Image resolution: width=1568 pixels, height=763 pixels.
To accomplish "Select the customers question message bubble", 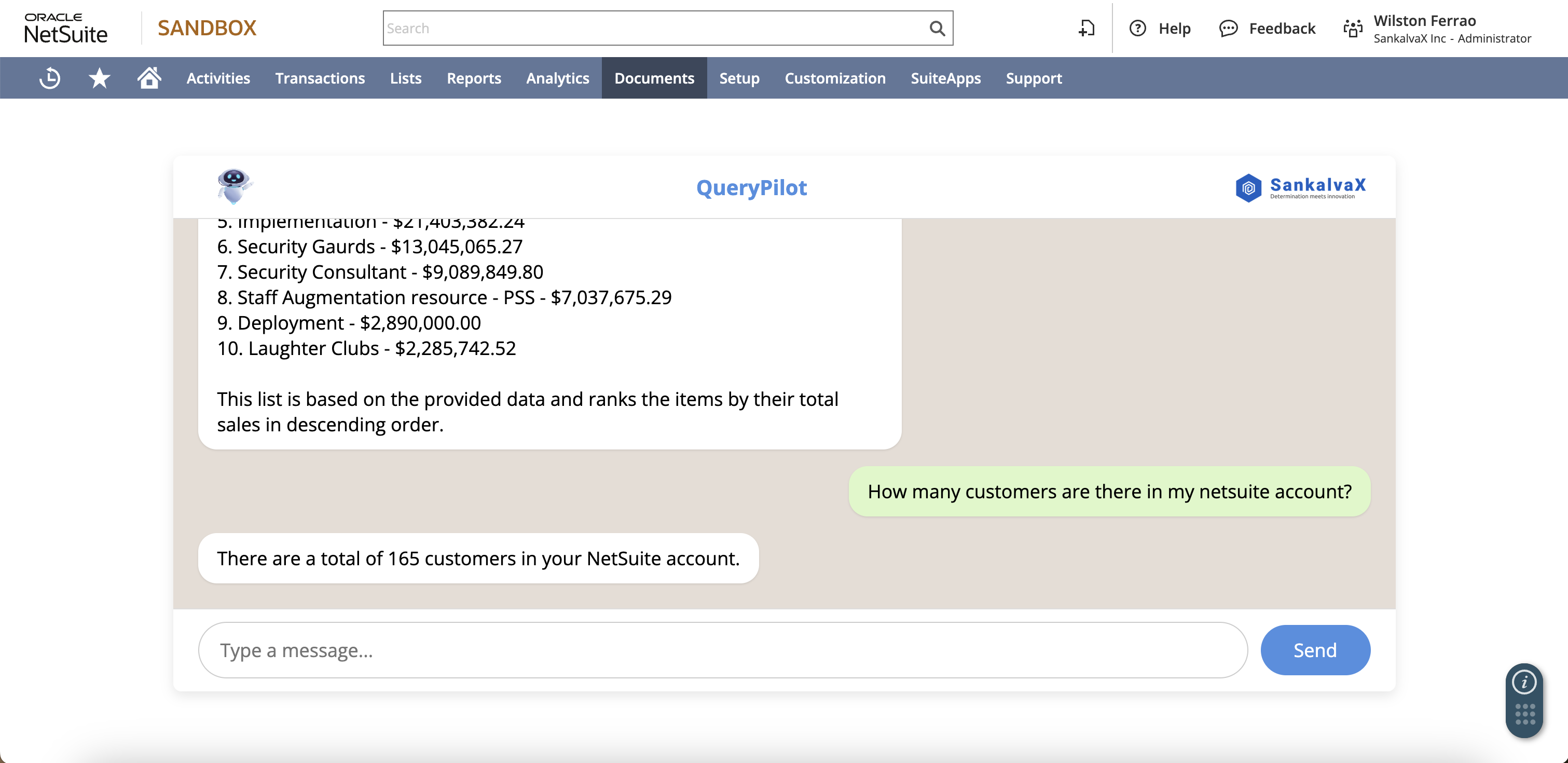I will pos(1109,491).
